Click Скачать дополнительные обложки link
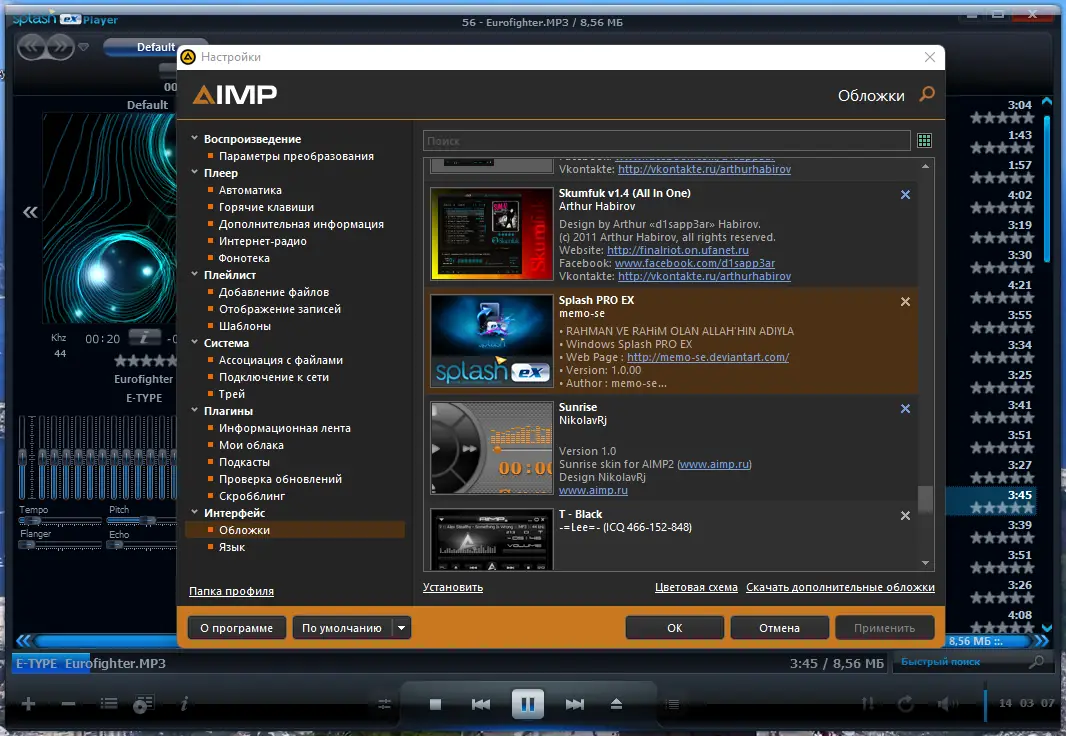Screen dimensions: 1066x736 (x=840, y=587)
